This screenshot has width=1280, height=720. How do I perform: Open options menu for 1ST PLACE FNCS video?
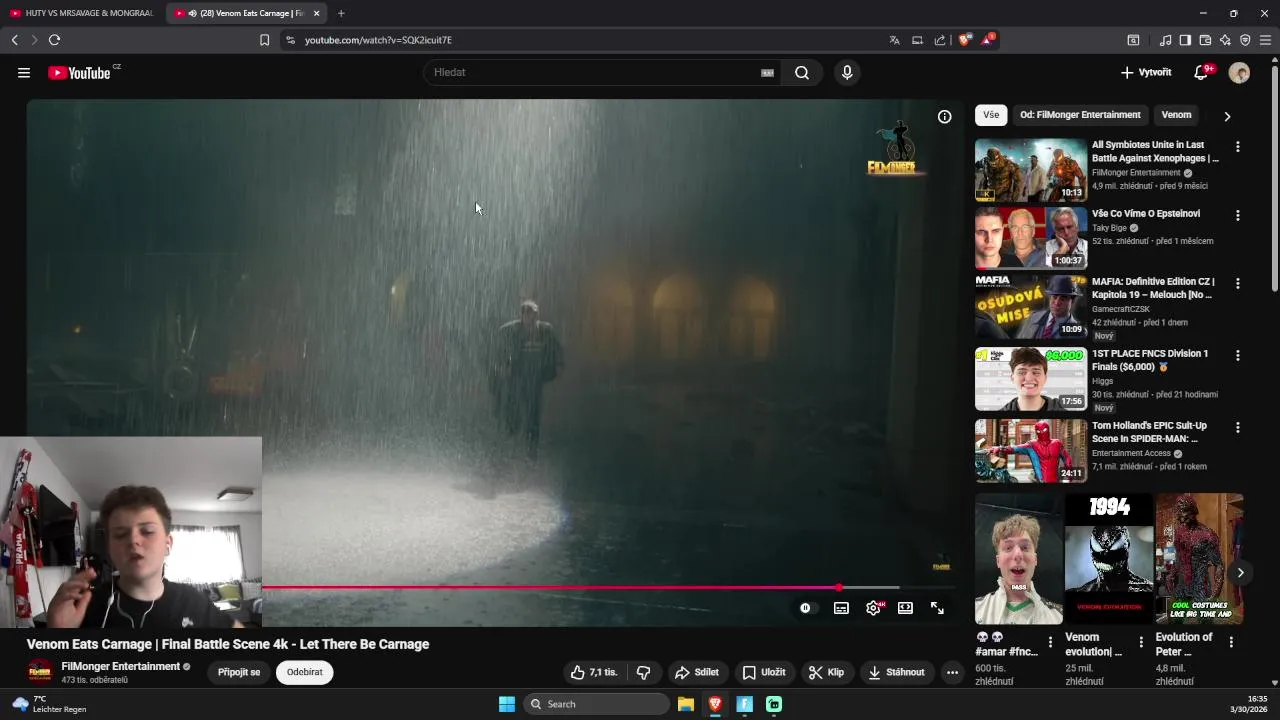pyautogui.click(x=1237, y=356)
